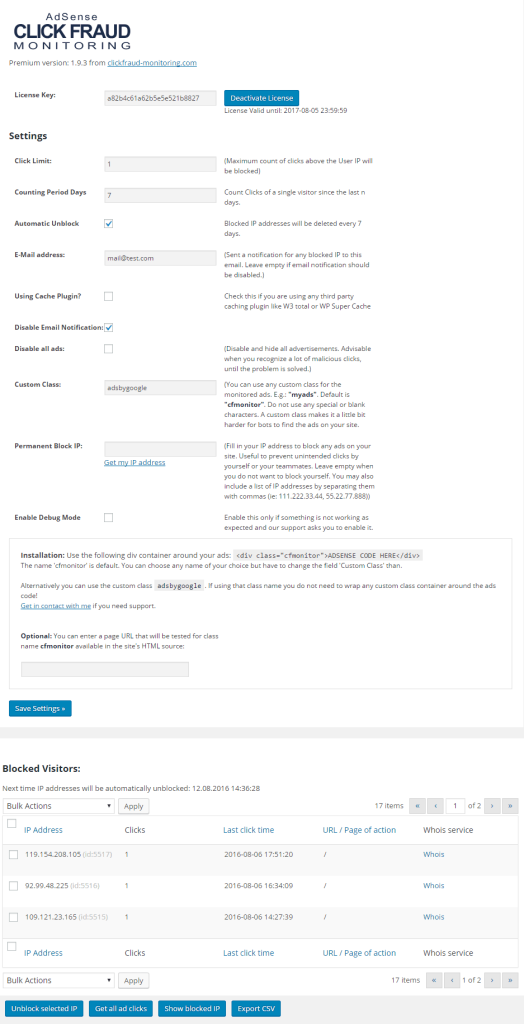524x1024 pixels.
Task: Click the Deactivate License button
Action: 261,98
